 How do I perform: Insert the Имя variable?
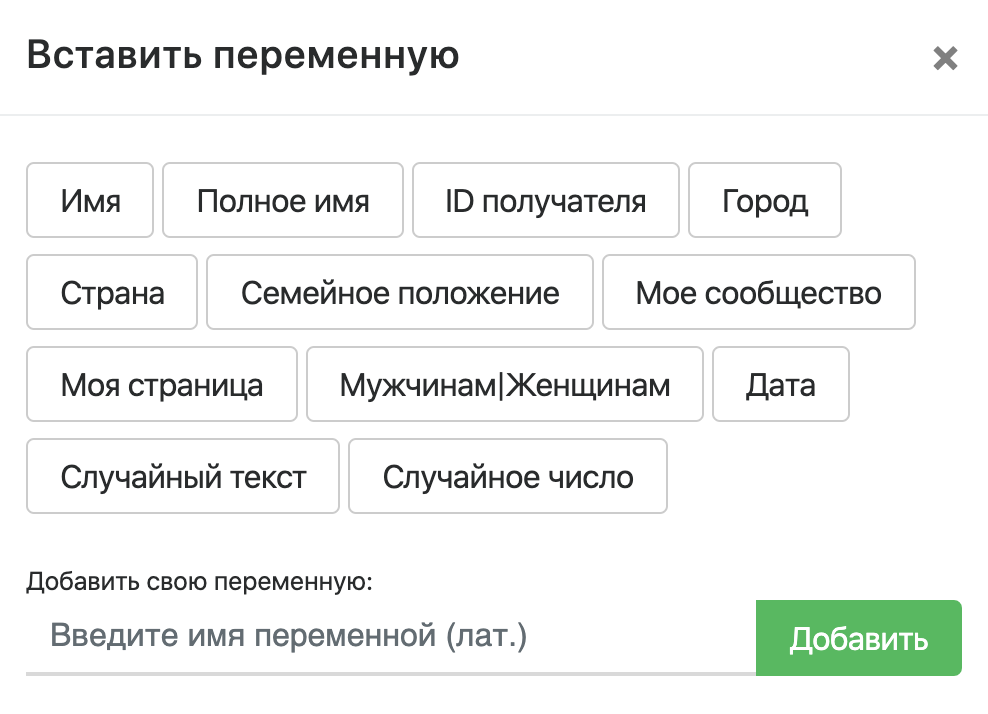point(90,201)
